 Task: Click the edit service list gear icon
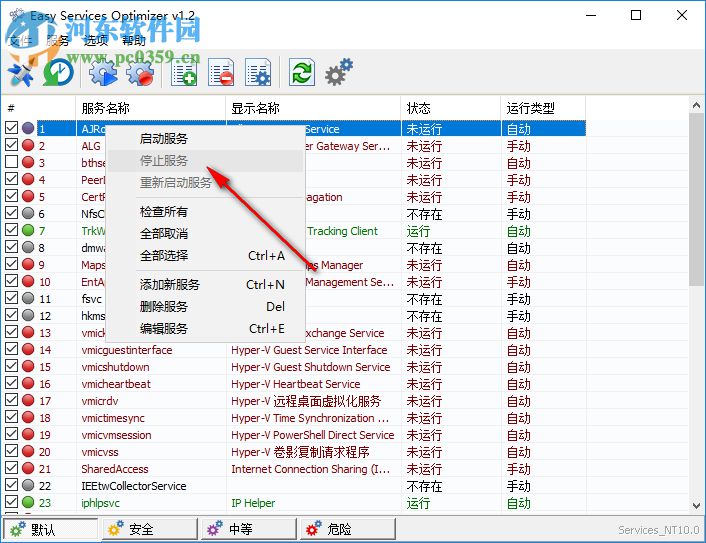pos(258,72)
